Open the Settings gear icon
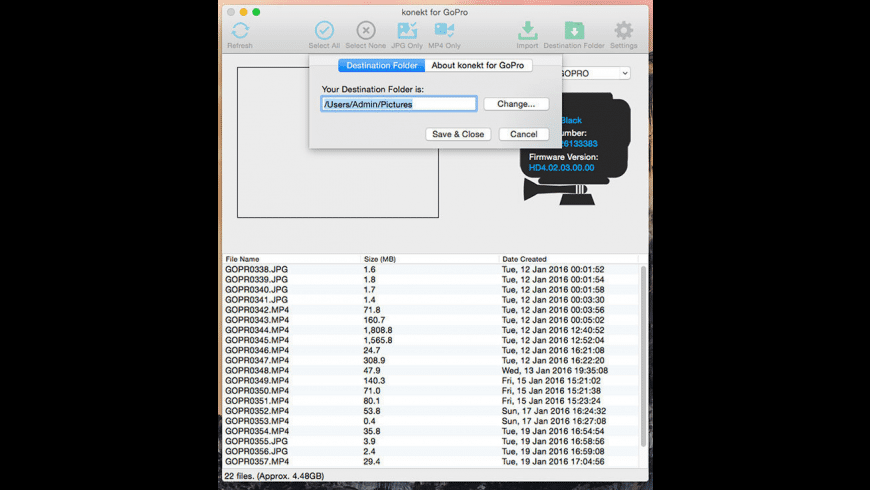 coord(624,31)
